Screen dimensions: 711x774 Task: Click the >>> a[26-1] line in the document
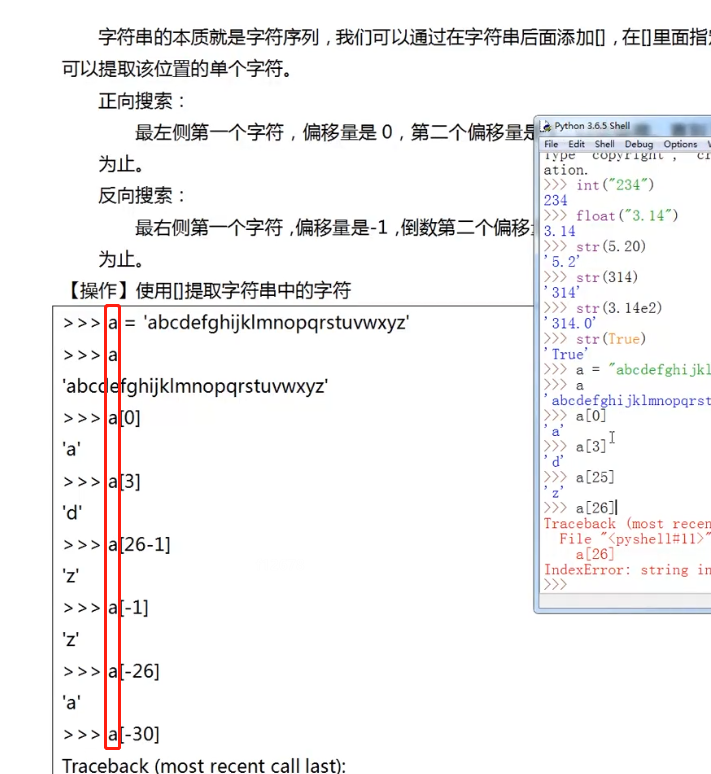(x=117, y=544)
